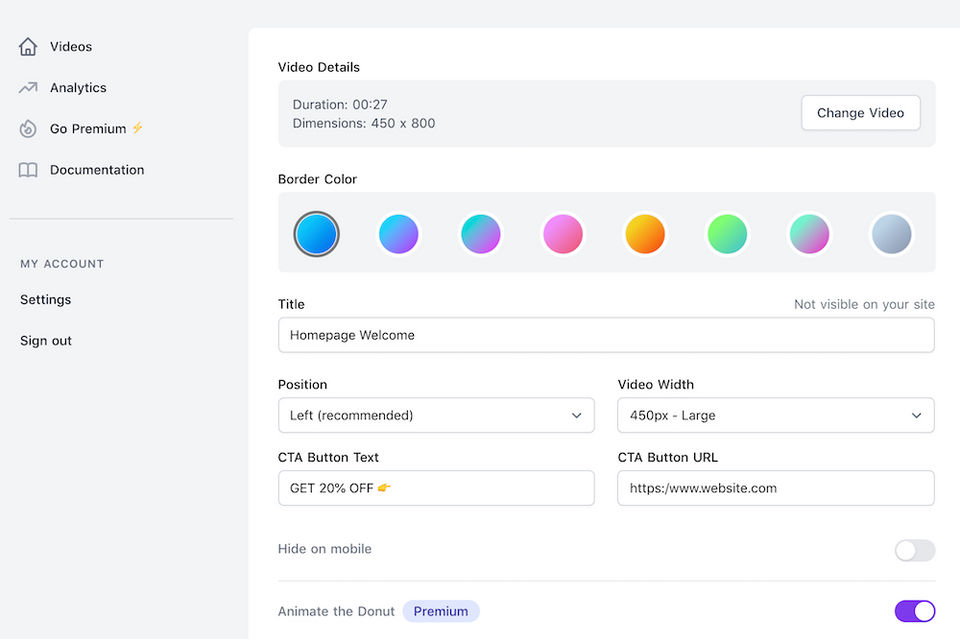This screenshot has height=639, width=960.
Task: Click into the CTA Button URL field
Action: point(776,488)
